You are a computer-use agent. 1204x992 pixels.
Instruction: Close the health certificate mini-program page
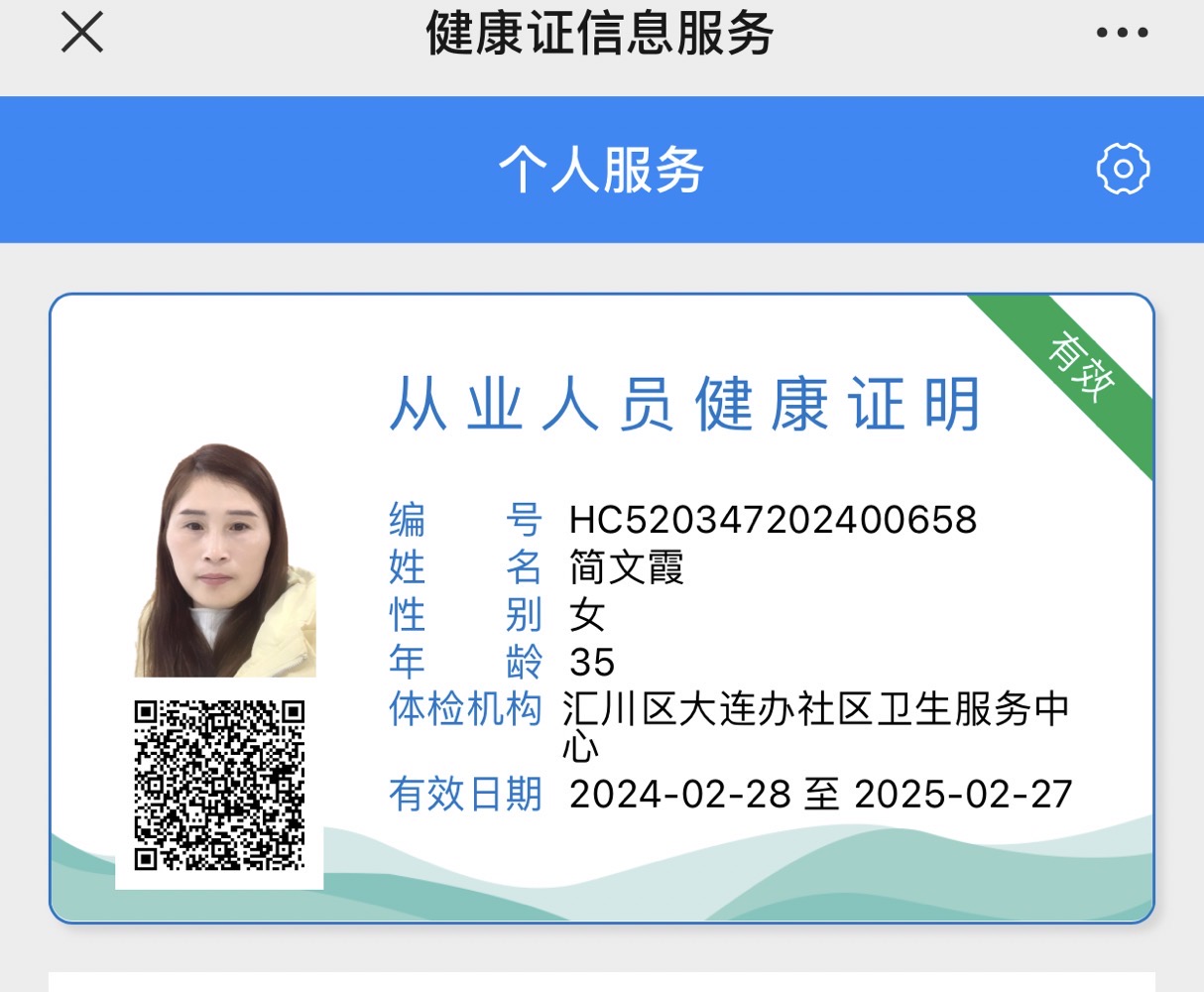(82, 33)
